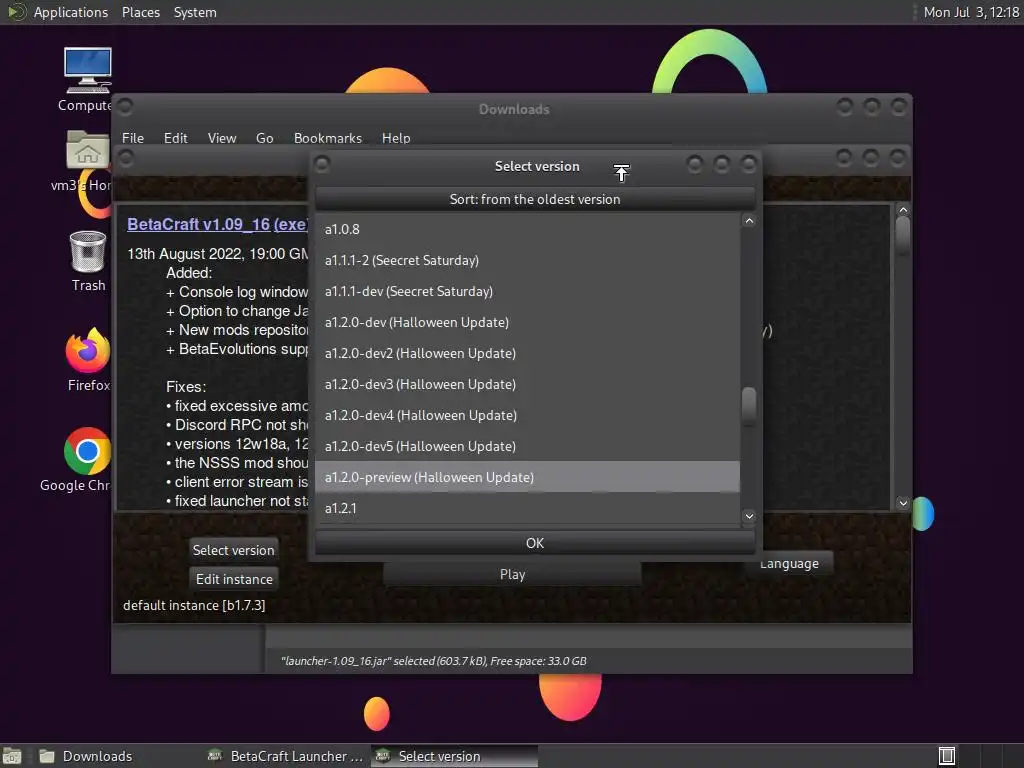Open Go menu in Downloads window
Screen dimensions: 1024x768
tap(264, 138)
